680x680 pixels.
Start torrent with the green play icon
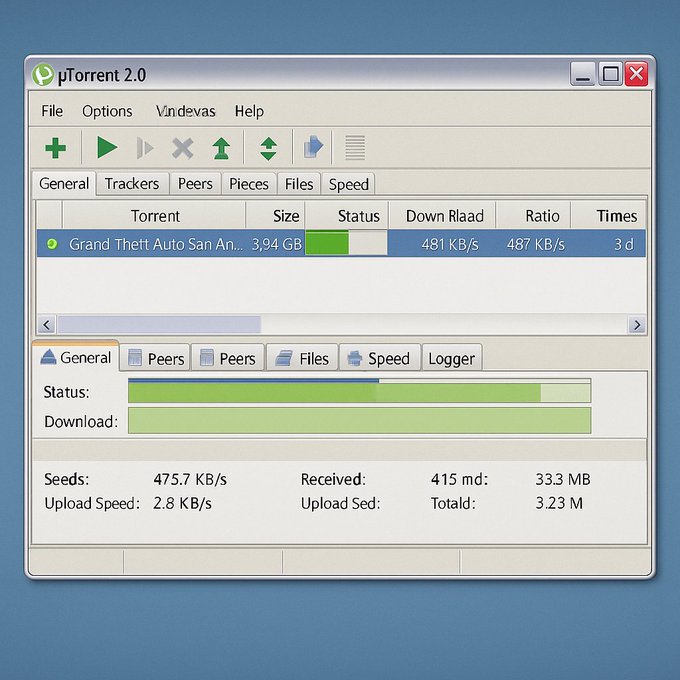[107, 147]
